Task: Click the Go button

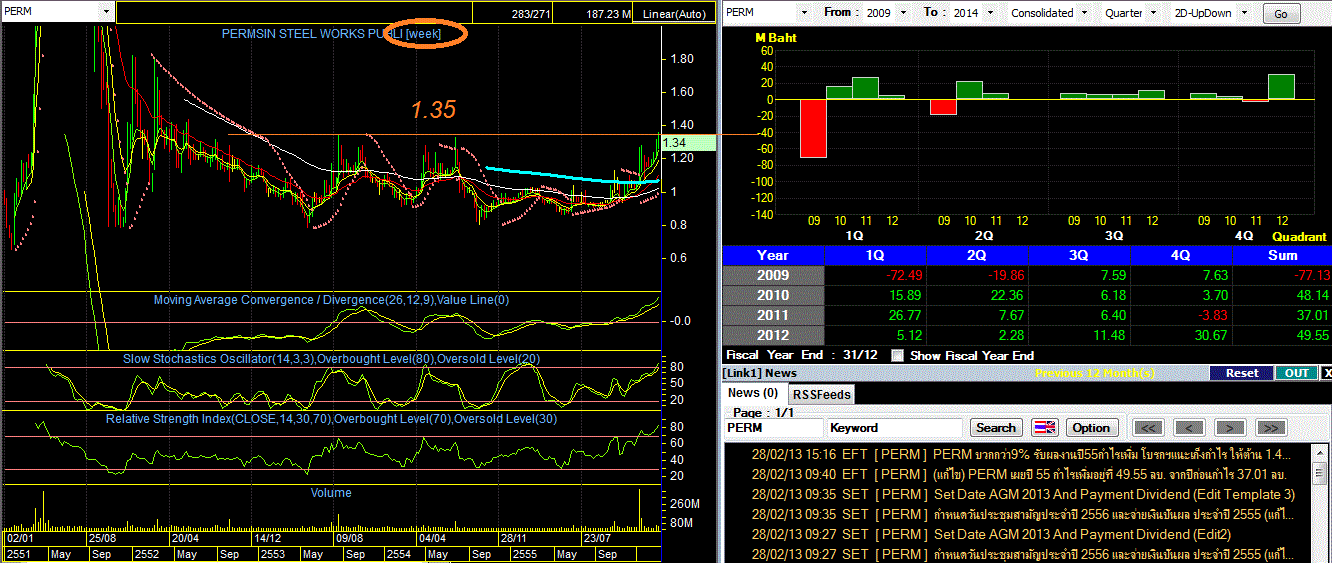Action: (1281, 14)
